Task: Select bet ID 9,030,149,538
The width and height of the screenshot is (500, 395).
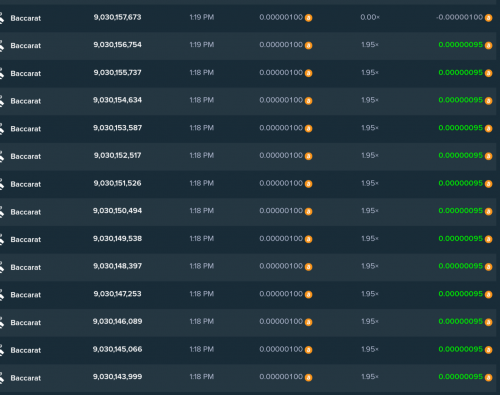Action: tap(117, 239)
